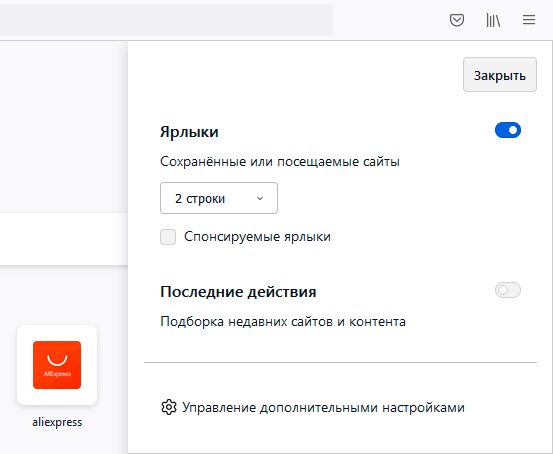The image size is (553, 454).
Task: Click the Ярлыки section heading
Action: tap(189, 132)
